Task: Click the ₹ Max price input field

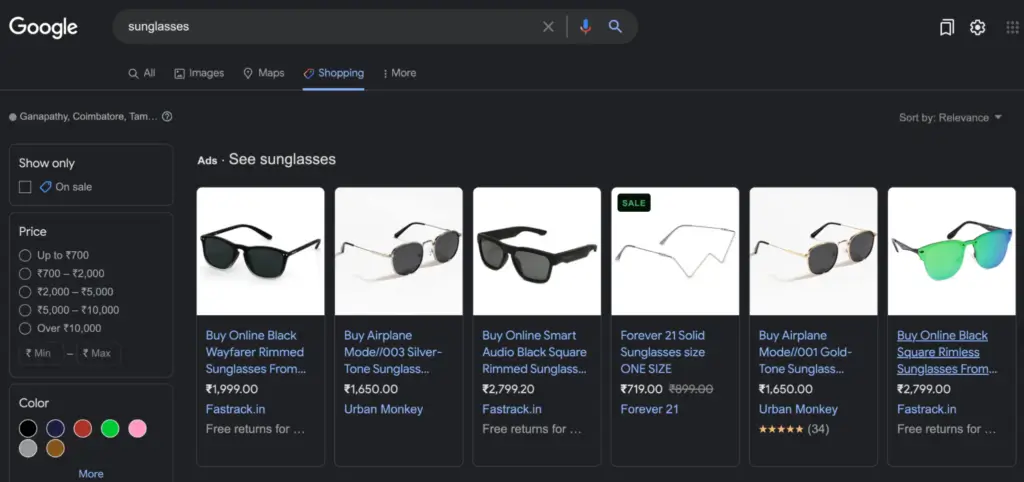Action: tap(99, 353)
